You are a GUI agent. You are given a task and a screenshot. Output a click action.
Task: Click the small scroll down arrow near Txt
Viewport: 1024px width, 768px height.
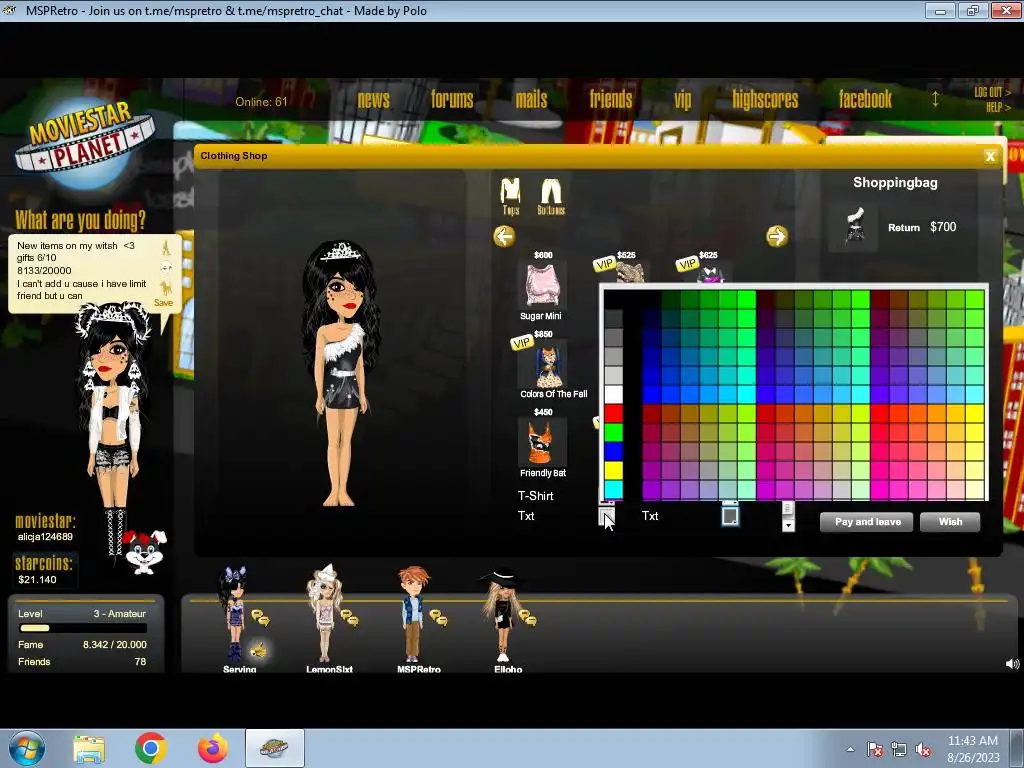pyautogui.click(x=788, y=525)
